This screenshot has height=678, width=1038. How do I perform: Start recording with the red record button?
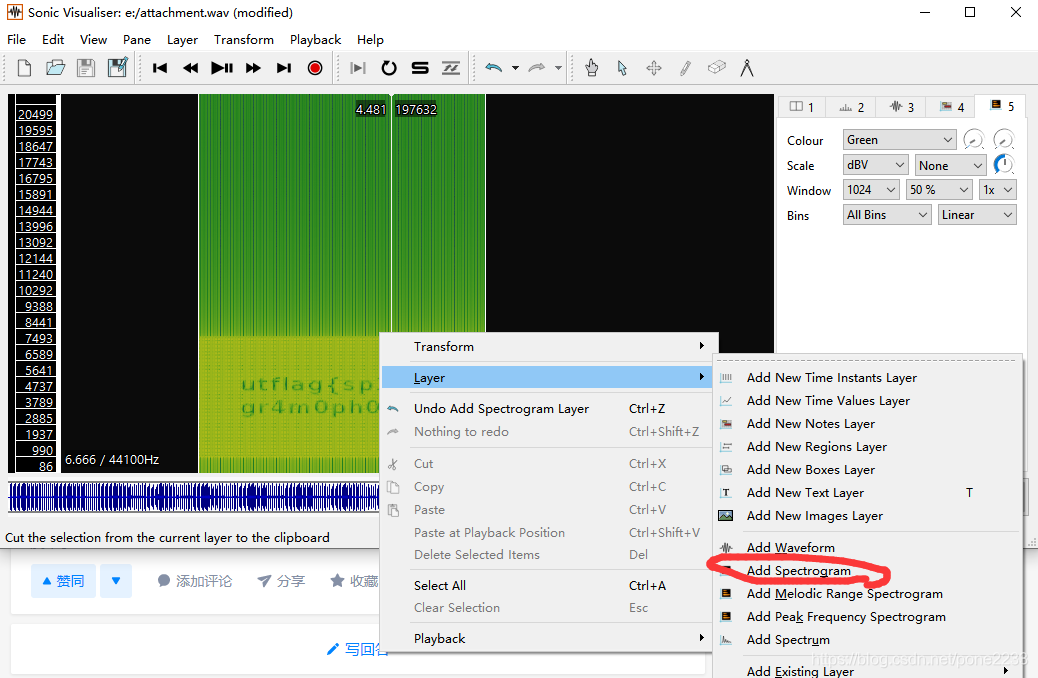pyautogui.click(x=315, y=68)
